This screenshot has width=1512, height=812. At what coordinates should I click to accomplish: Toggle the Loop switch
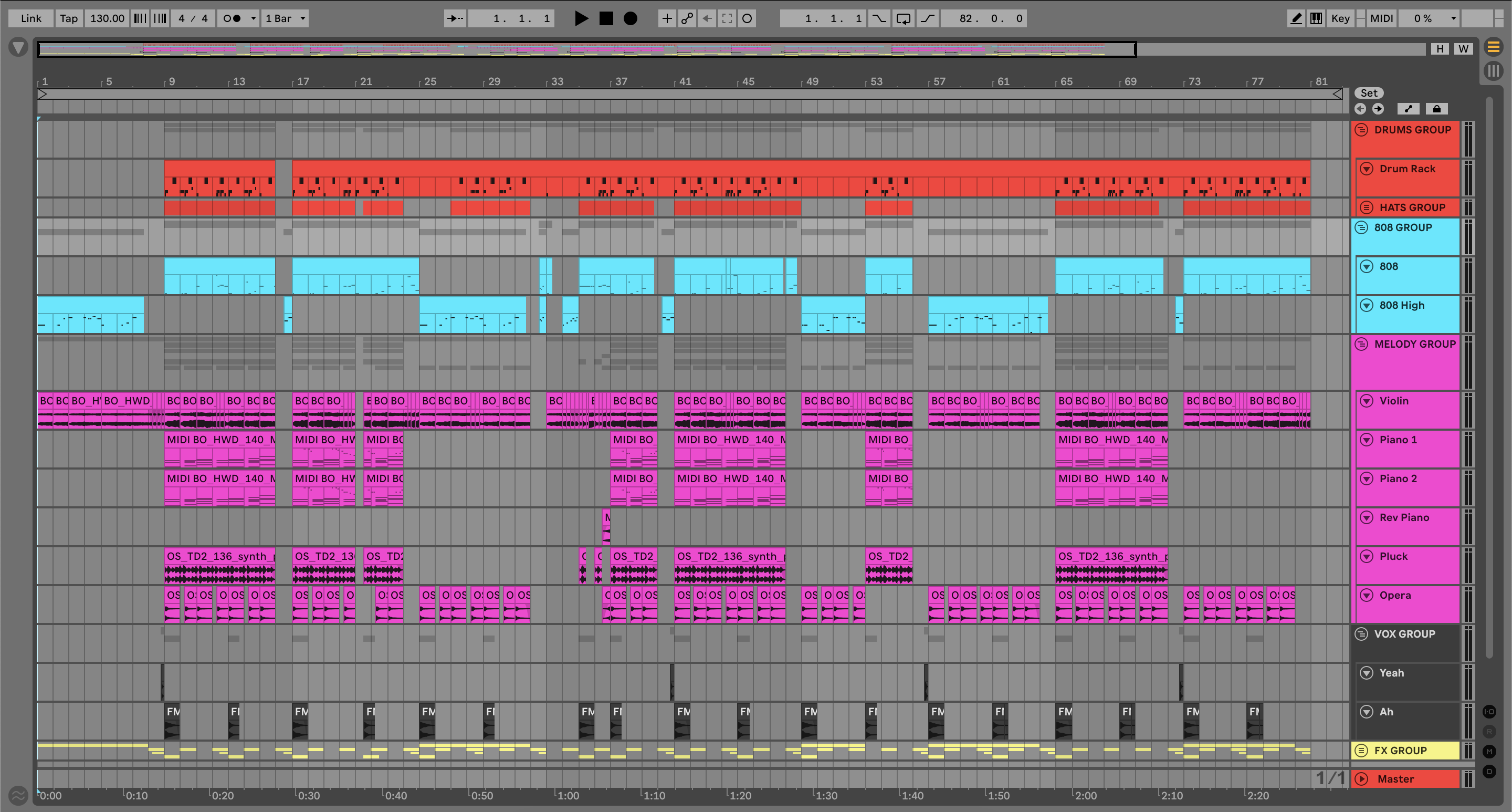coord(904,18)
